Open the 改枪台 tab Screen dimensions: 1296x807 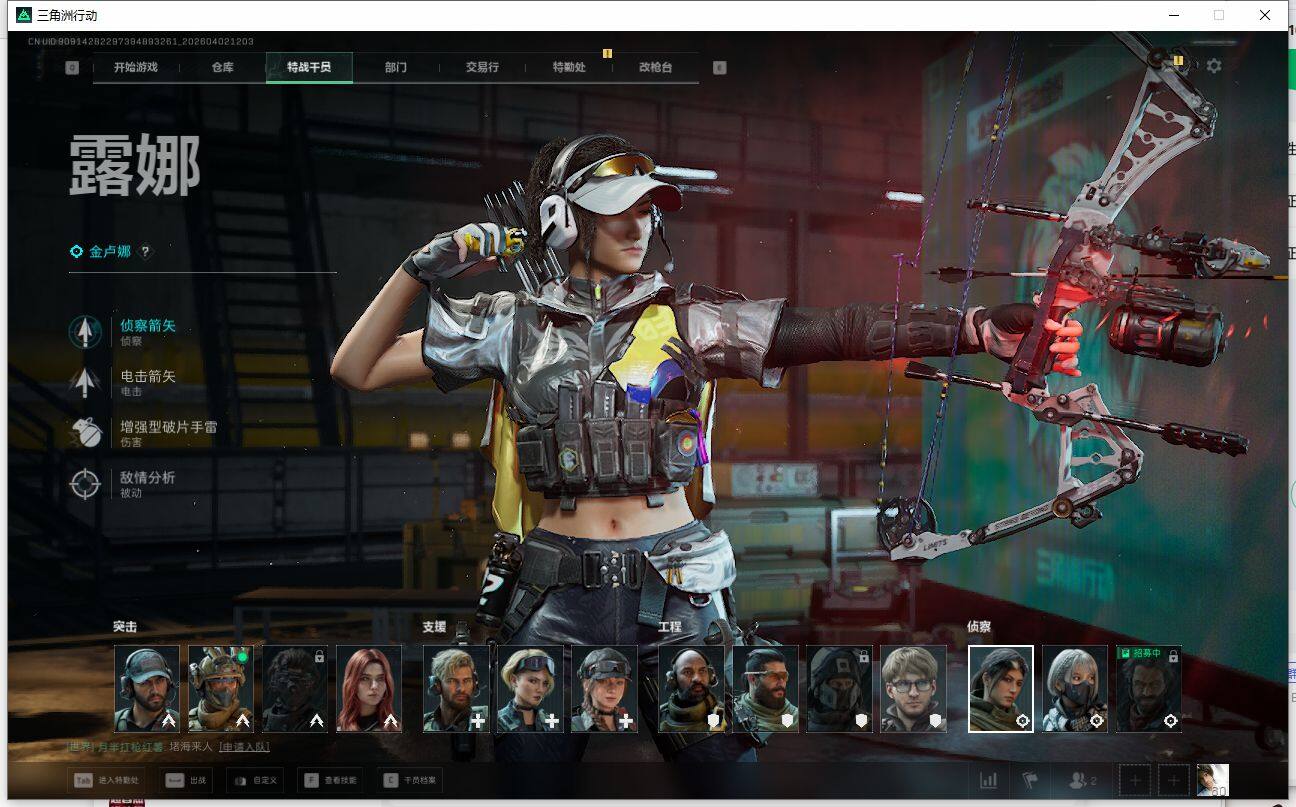655,67
